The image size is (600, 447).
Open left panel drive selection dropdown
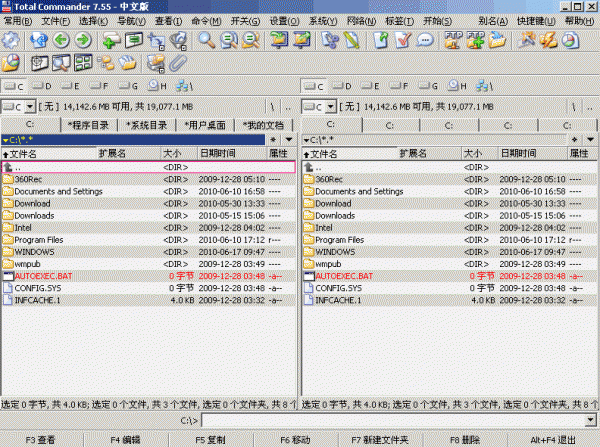[x=30, y=106]
